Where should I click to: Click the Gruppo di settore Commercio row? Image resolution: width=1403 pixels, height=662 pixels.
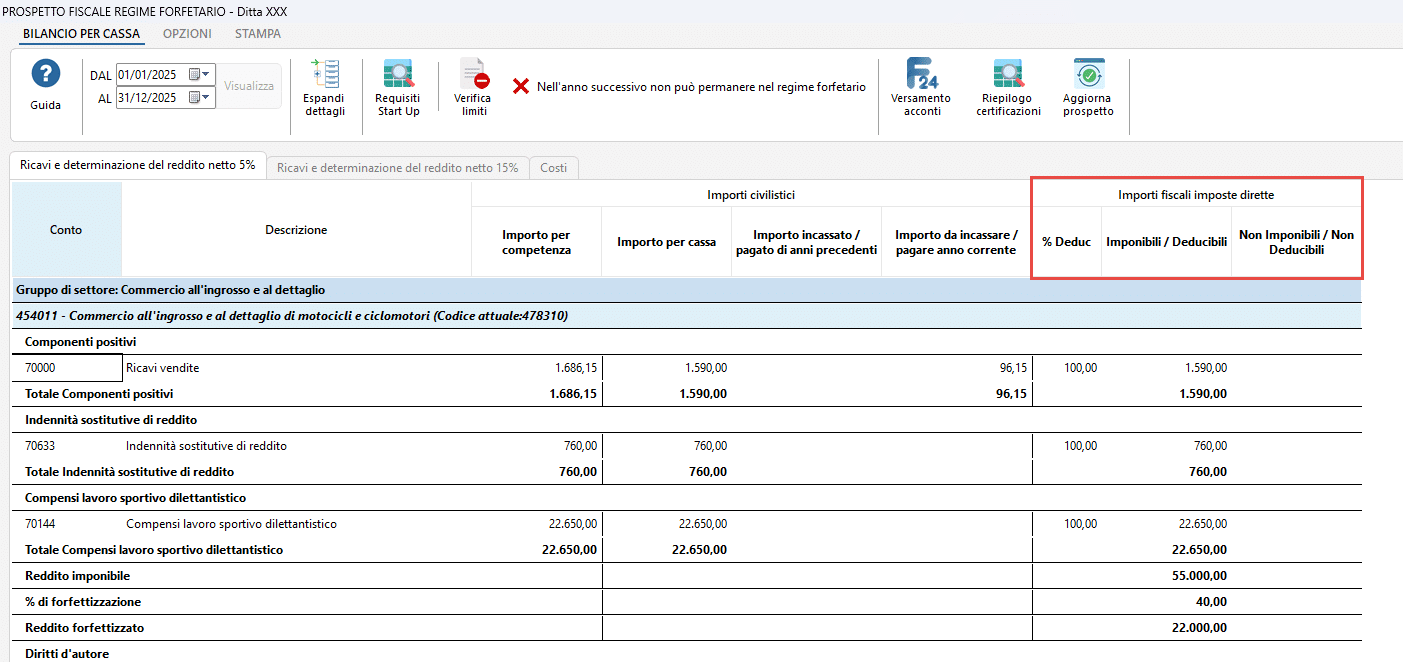click(x=686, y=290)
